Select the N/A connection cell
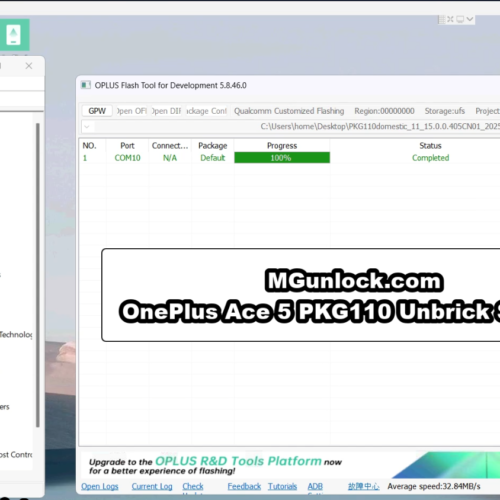Screen dimensions: 500x500 coord(170,158)
